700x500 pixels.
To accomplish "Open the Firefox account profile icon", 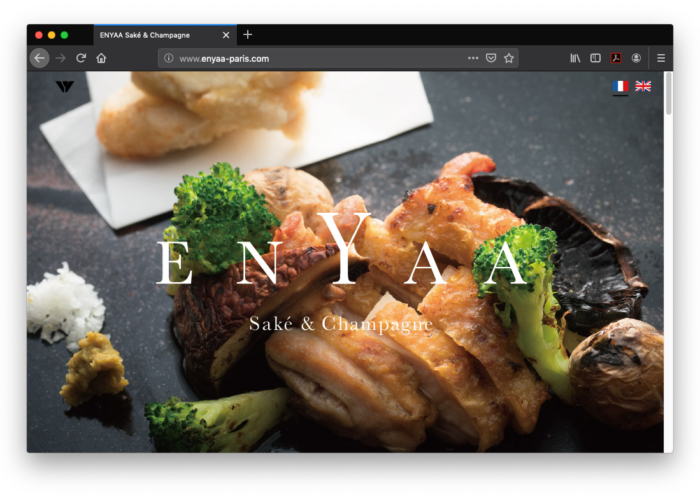I will click(x=636, y=58).
